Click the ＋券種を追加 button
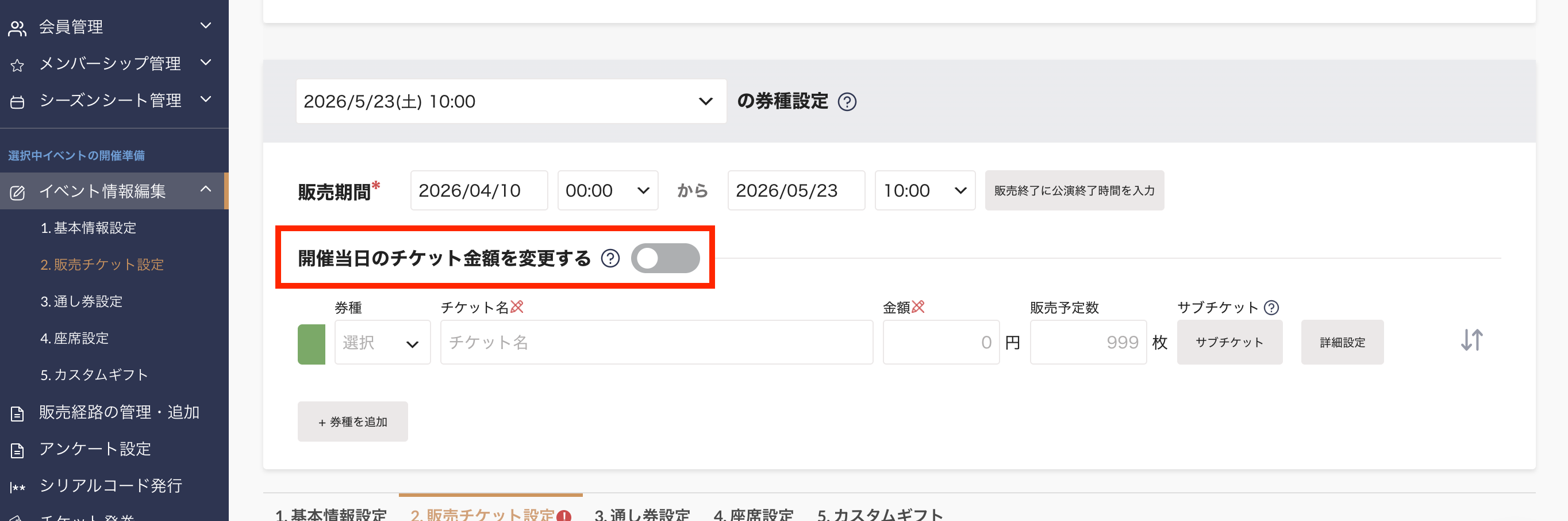 [352, 422]
